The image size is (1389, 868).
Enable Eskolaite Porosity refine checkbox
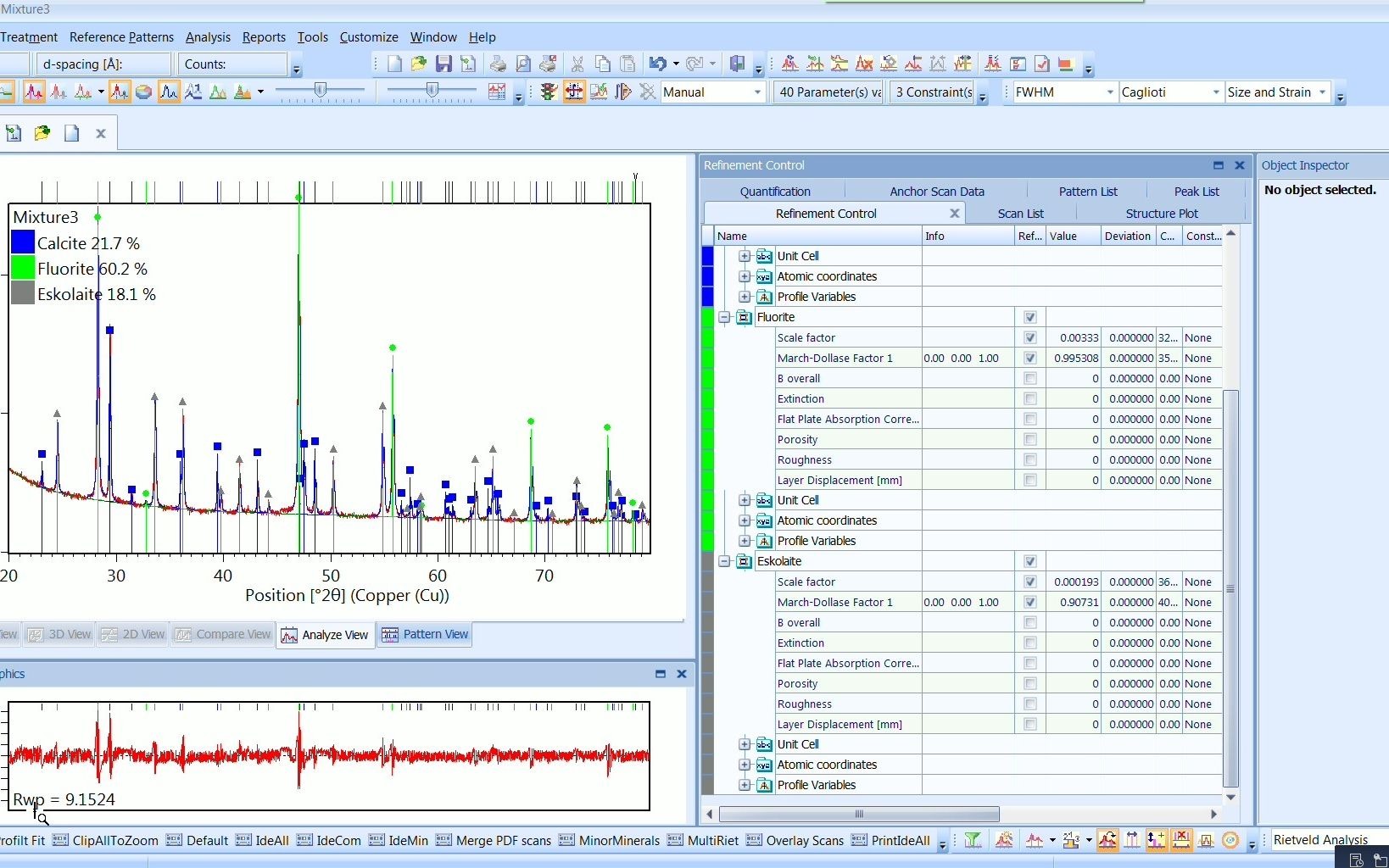[1030, 683]
